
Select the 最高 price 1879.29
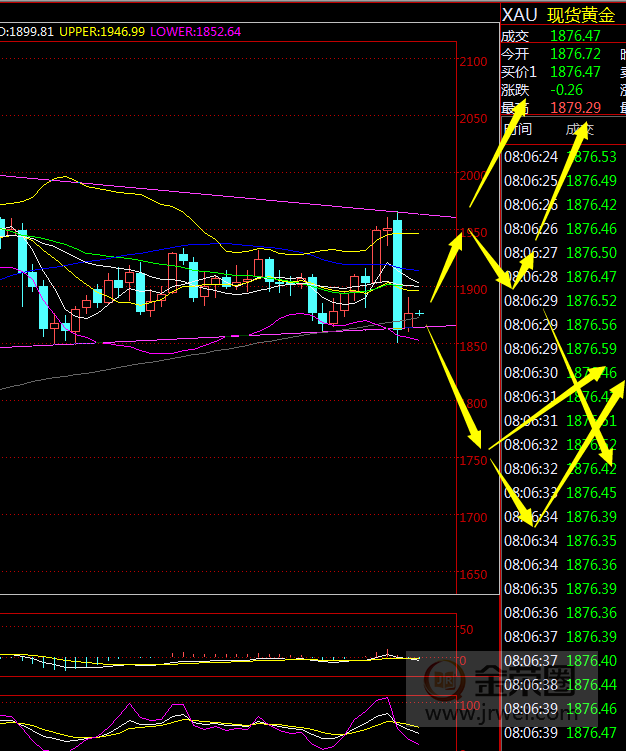click(575, 108)
